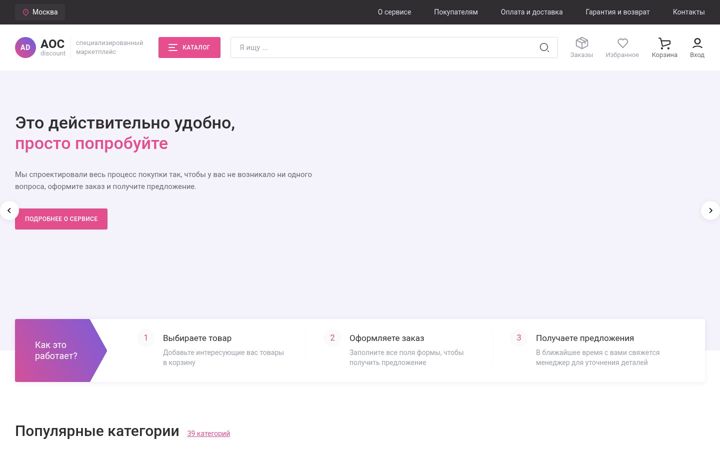Show previous slide with left arrow

tap(9, 210)
